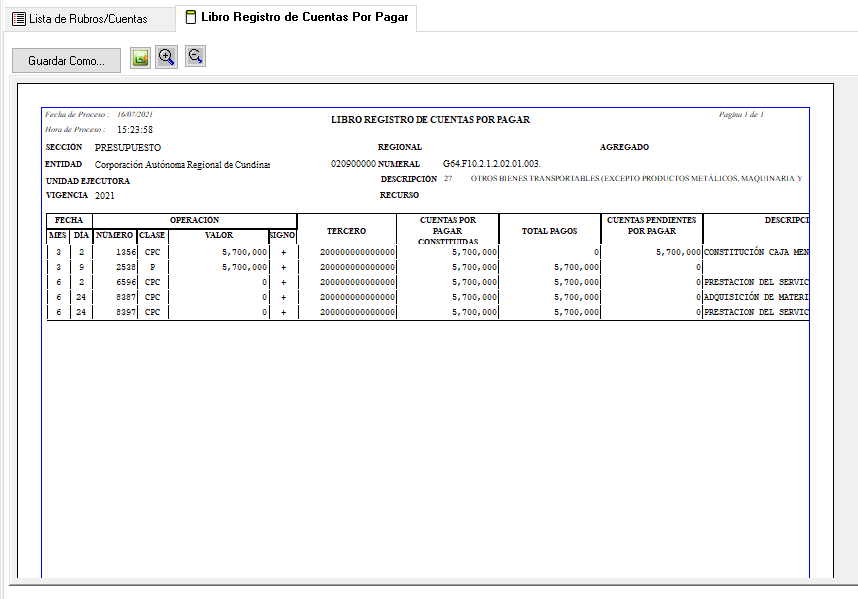Click the TOTAL PAGOS column header
The width and height of the screenshot is (858, 599).
(x=549, y=231)
